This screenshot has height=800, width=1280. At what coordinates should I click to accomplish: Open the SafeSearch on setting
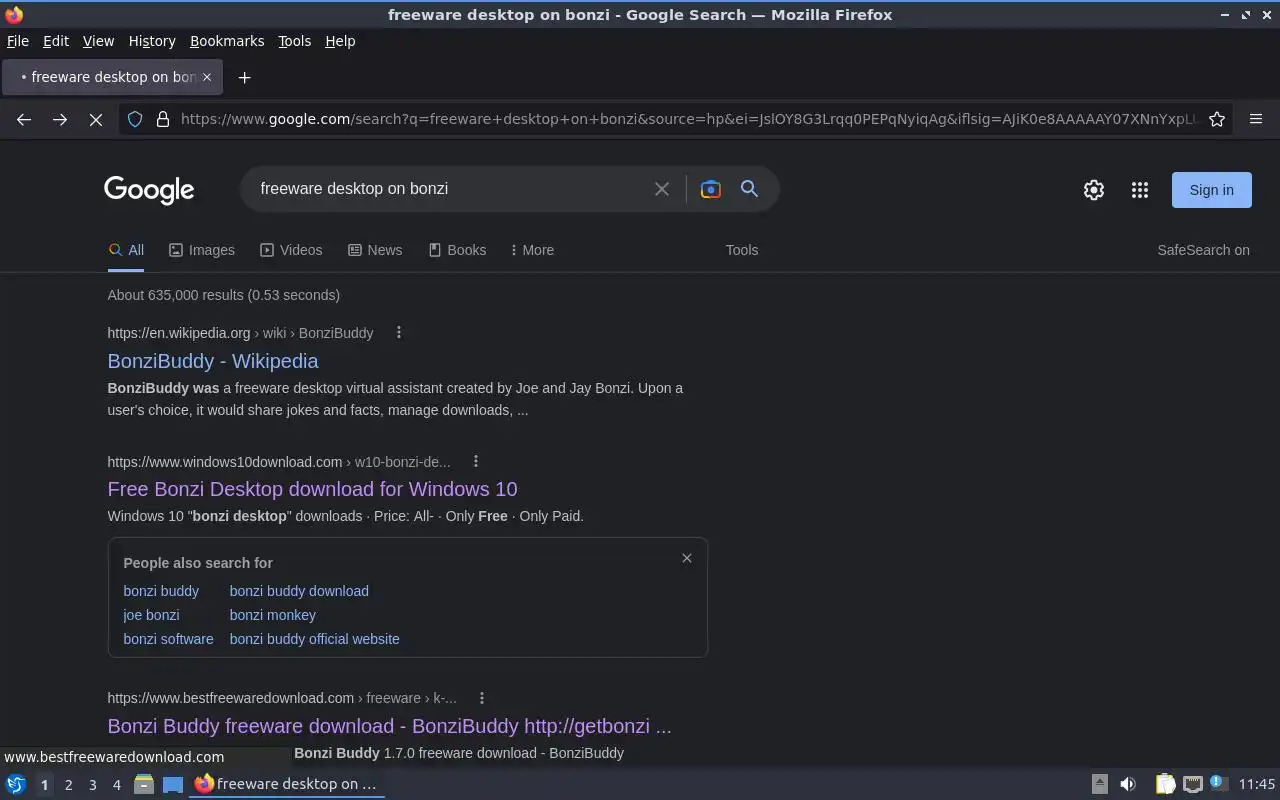[1203, 250]
